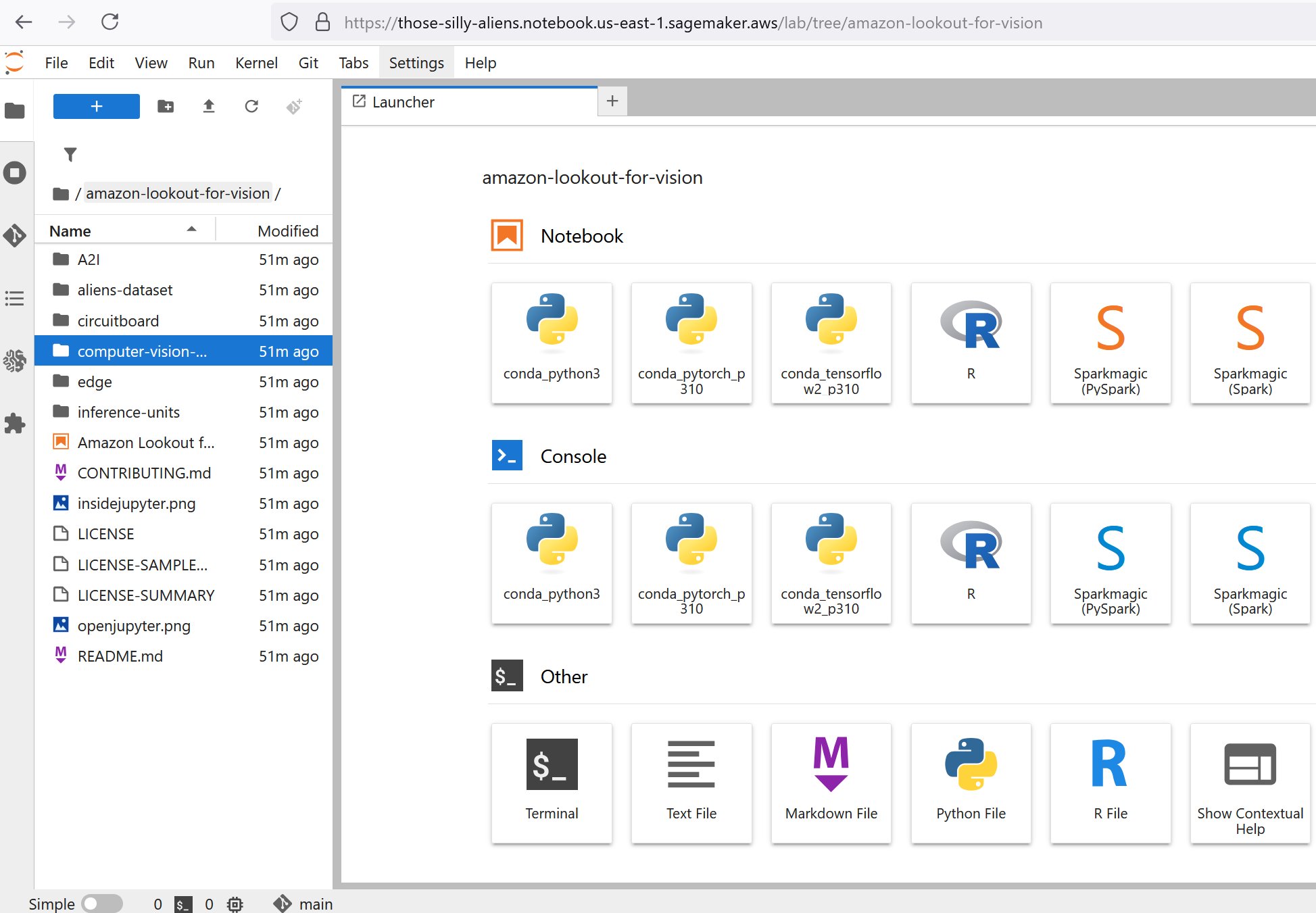Open the Settings menu
Screen dimensions: 1316x913
coord(416,63)
